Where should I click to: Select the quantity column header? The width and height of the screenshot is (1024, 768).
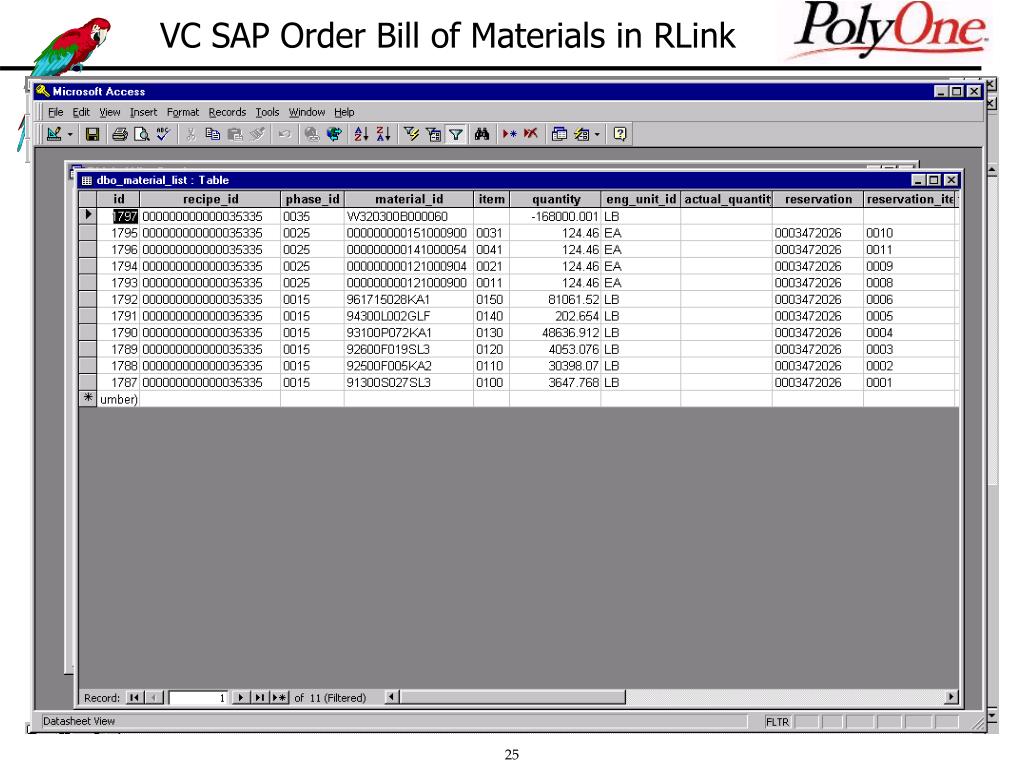pyautogui.click(x=556, y=199)
